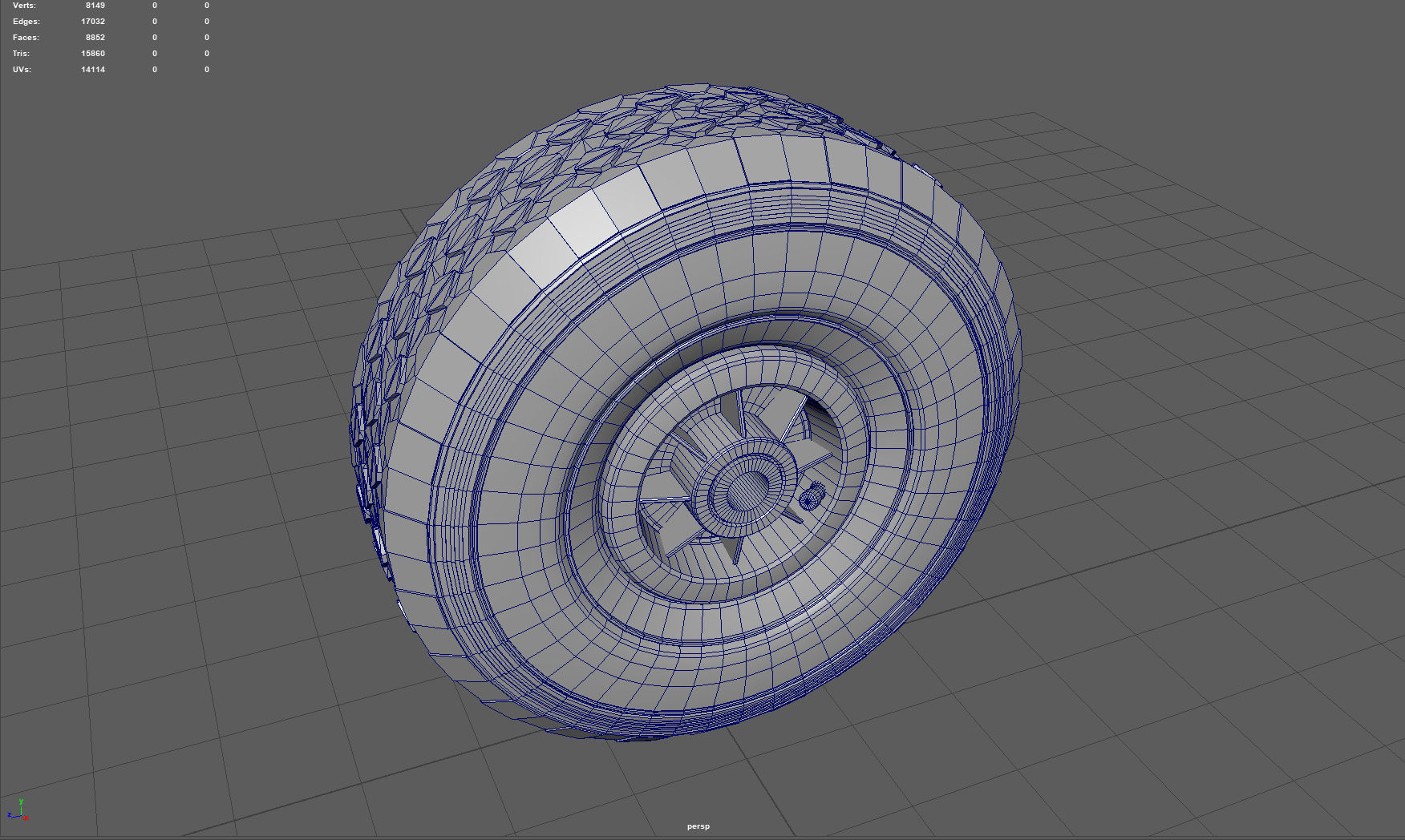Click the view axis gizmo icon
Viewport: 1405px width, 840px height.
coord(18,810)
